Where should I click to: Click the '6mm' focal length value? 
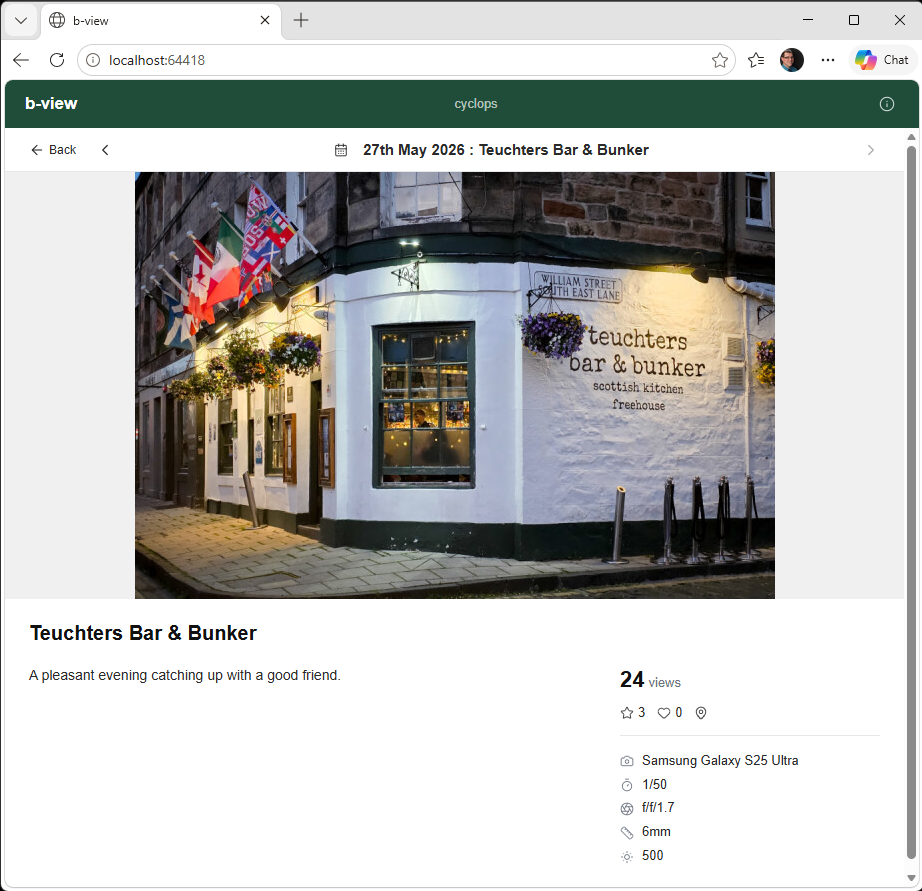pyautogui.click(x=656, y=832)
